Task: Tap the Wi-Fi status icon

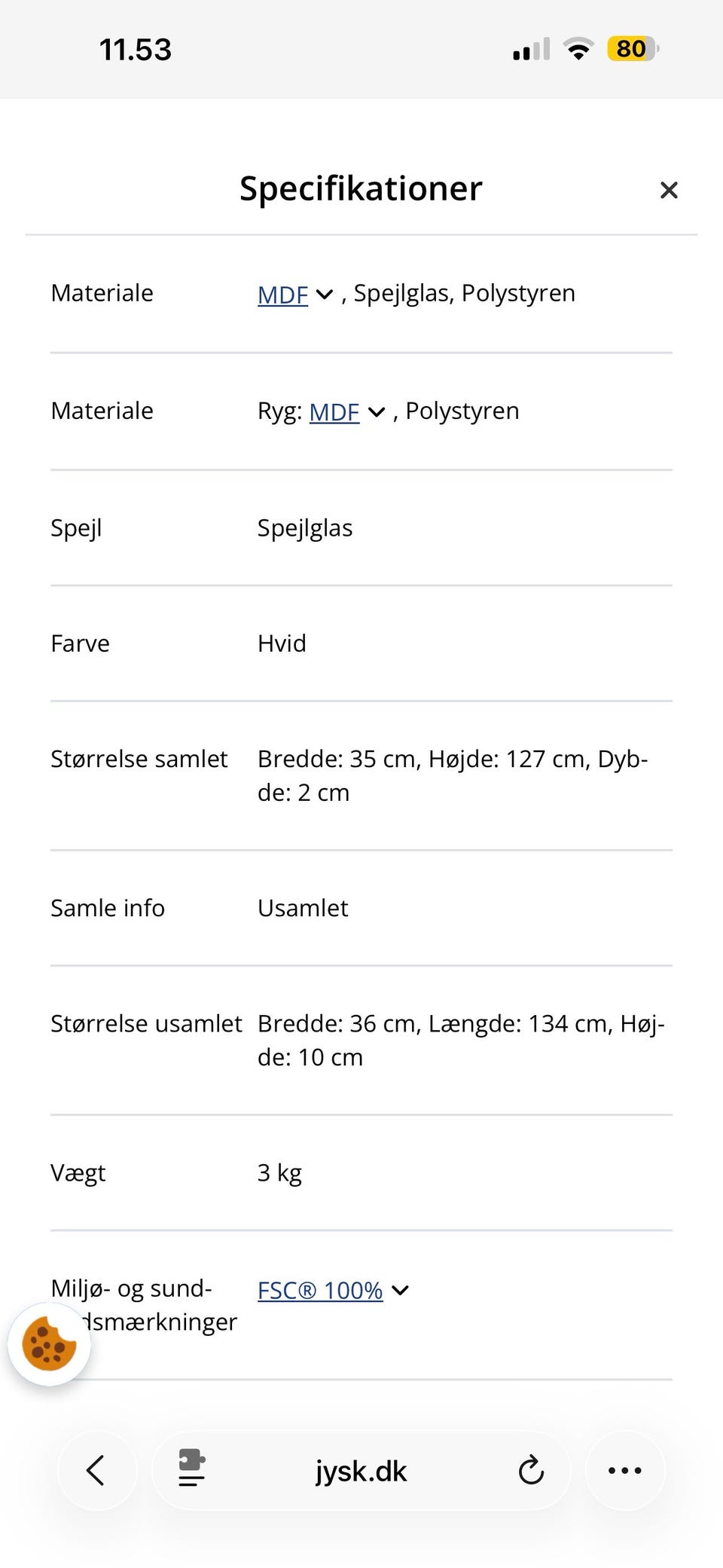Action: (x=578, y=50)
